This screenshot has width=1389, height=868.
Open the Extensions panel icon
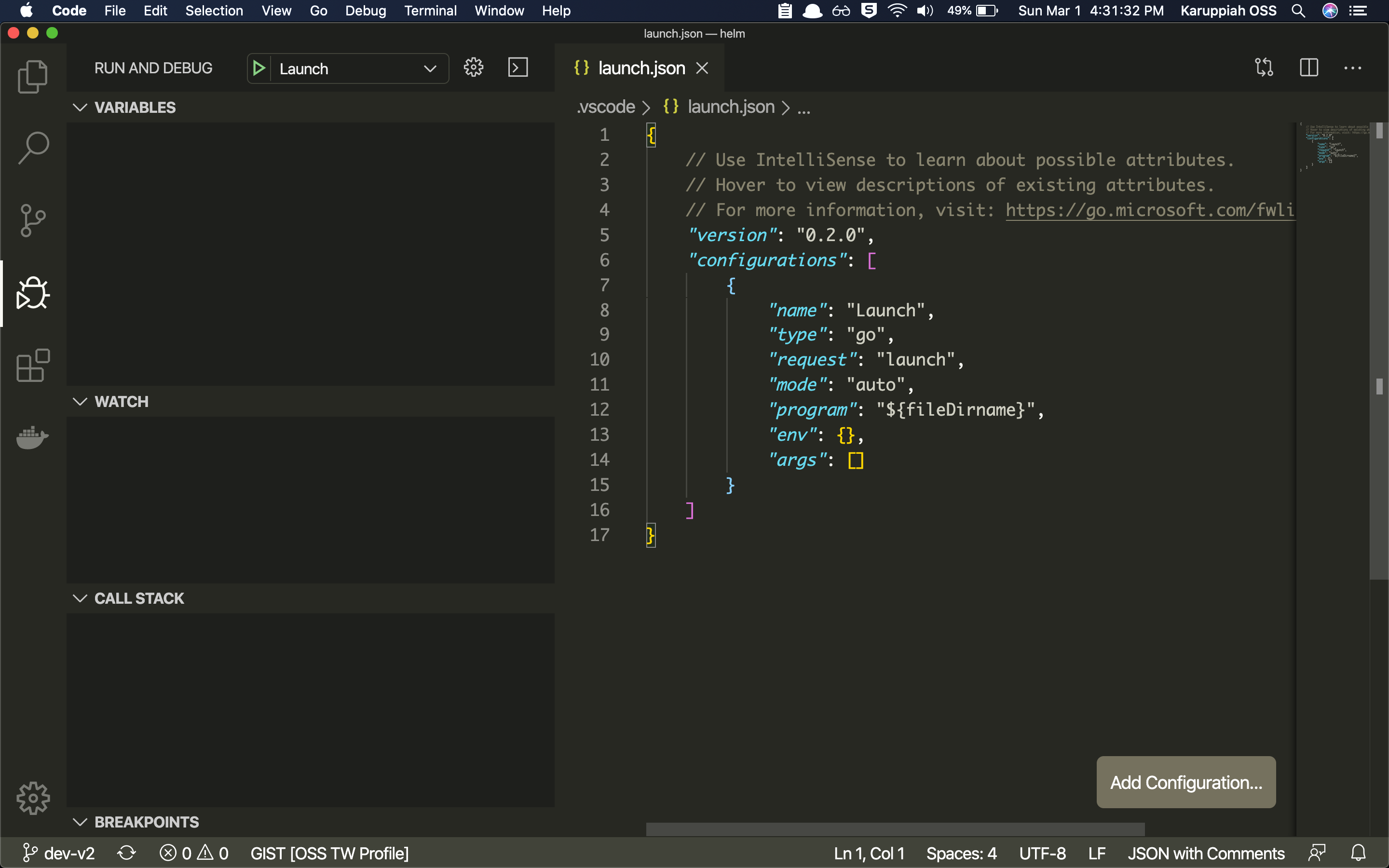pos(32,366)
